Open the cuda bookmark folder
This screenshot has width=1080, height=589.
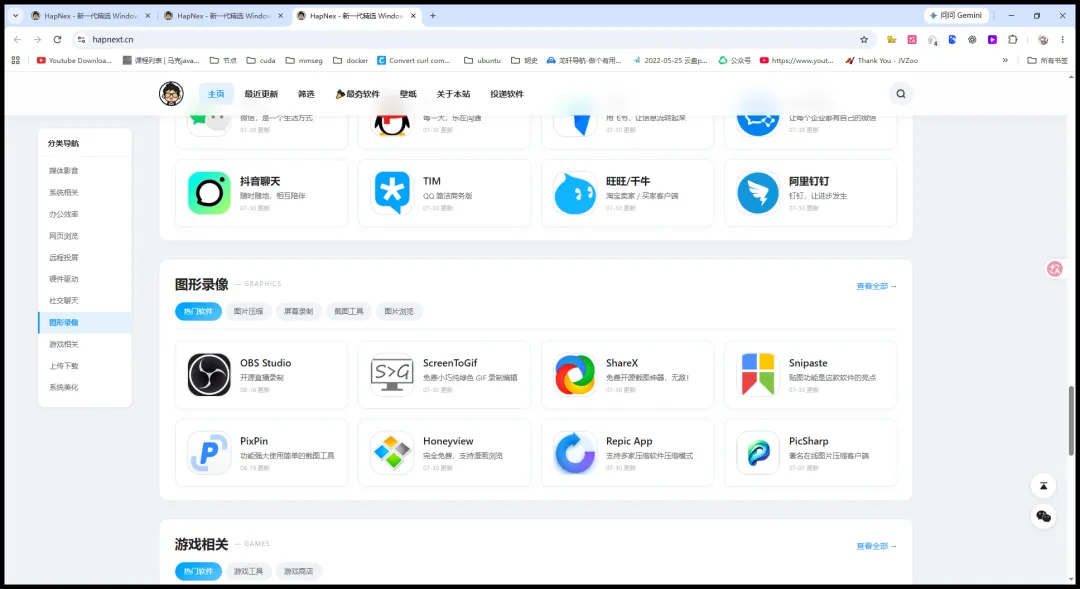[x=261, y=61]
